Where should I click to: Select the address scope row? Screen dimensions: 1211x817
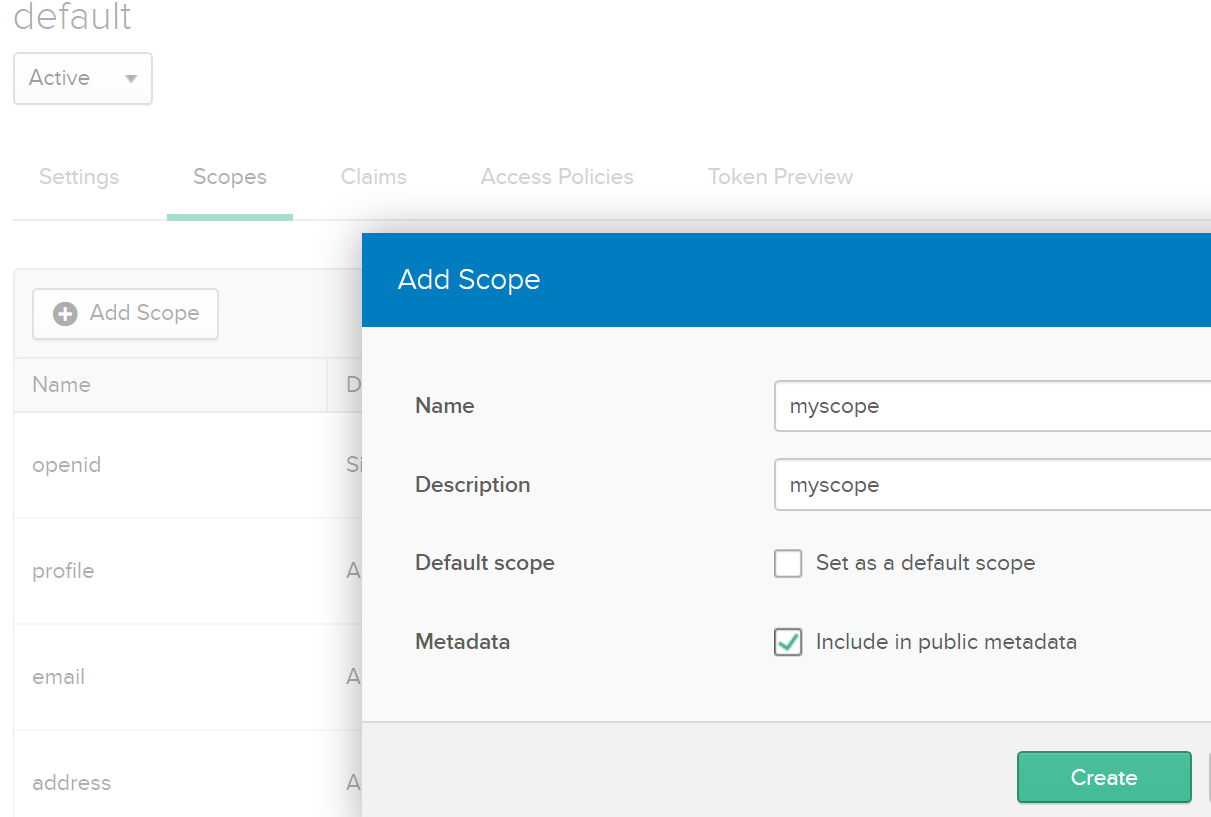71,783
